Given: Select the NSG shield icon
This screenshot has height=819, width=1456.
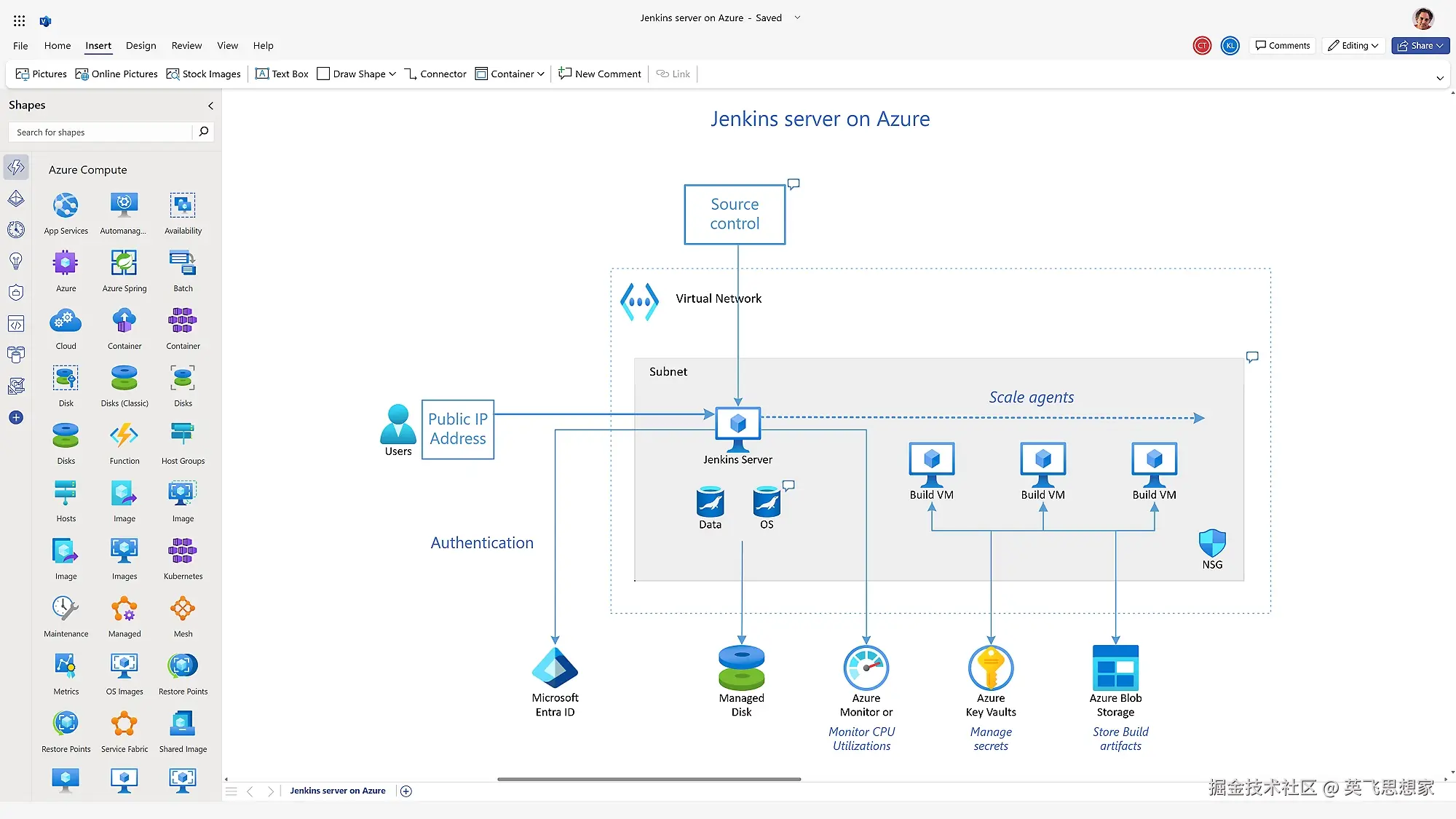Looking at the screenshot, I should [x=1212, y=543].
